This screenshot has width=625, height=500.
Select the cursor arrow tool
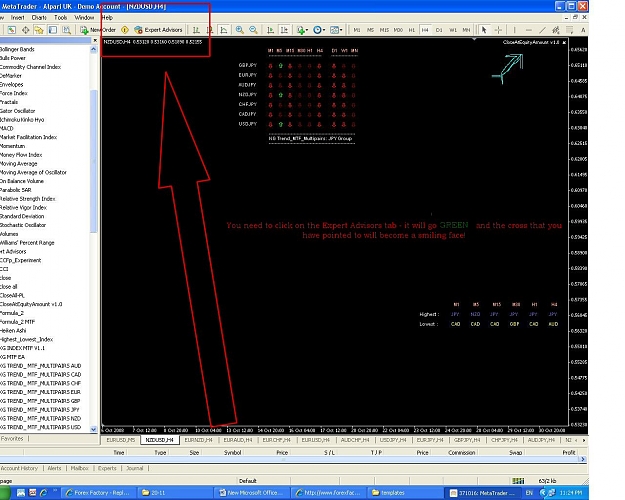484,30
